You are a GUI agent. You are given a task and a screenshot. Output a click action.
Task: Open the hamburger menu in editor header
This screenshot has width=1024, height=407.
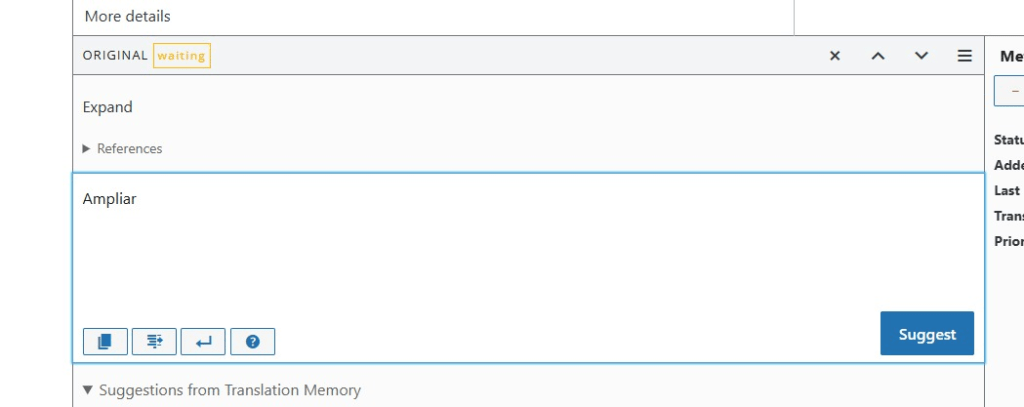click(x=964, y=56)
